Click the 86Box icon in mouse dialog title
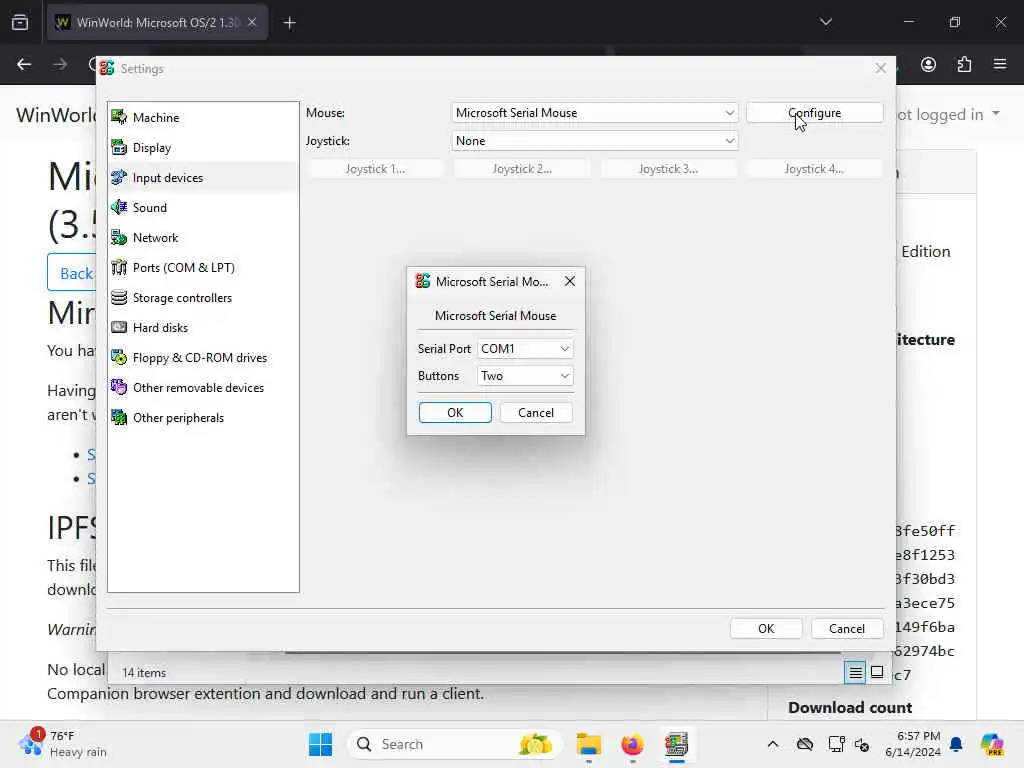This screenshot has width=1024, height=768. point(423,281)
